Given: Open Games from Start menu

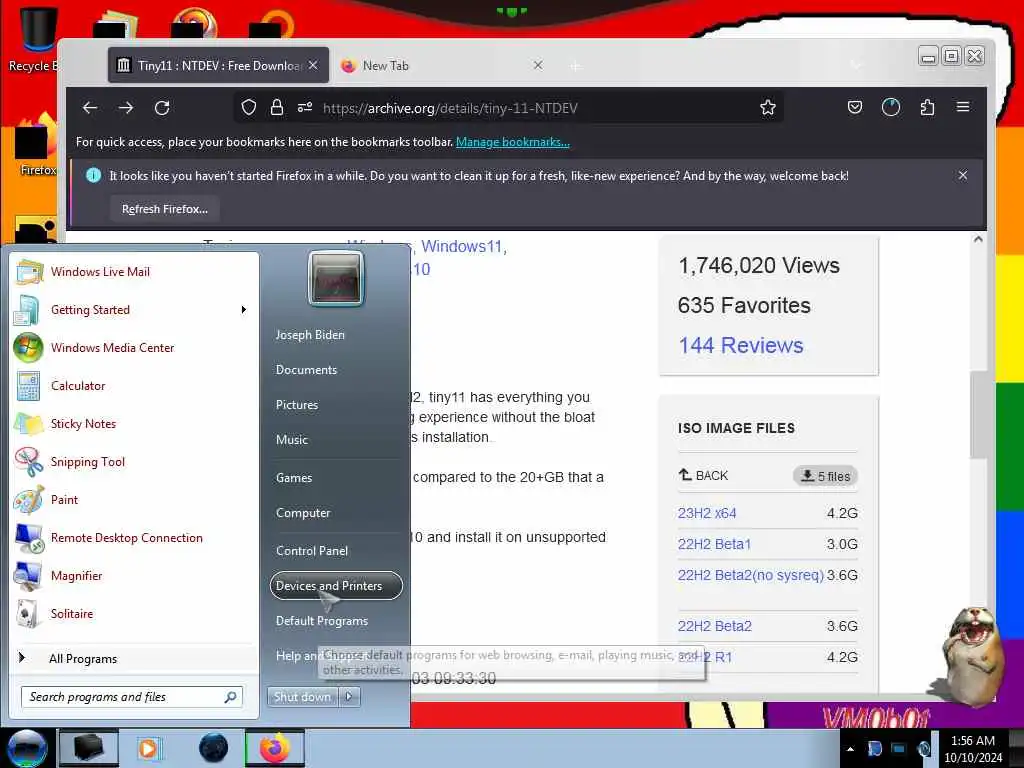Looking at the screenshot, I should point(336,477).
